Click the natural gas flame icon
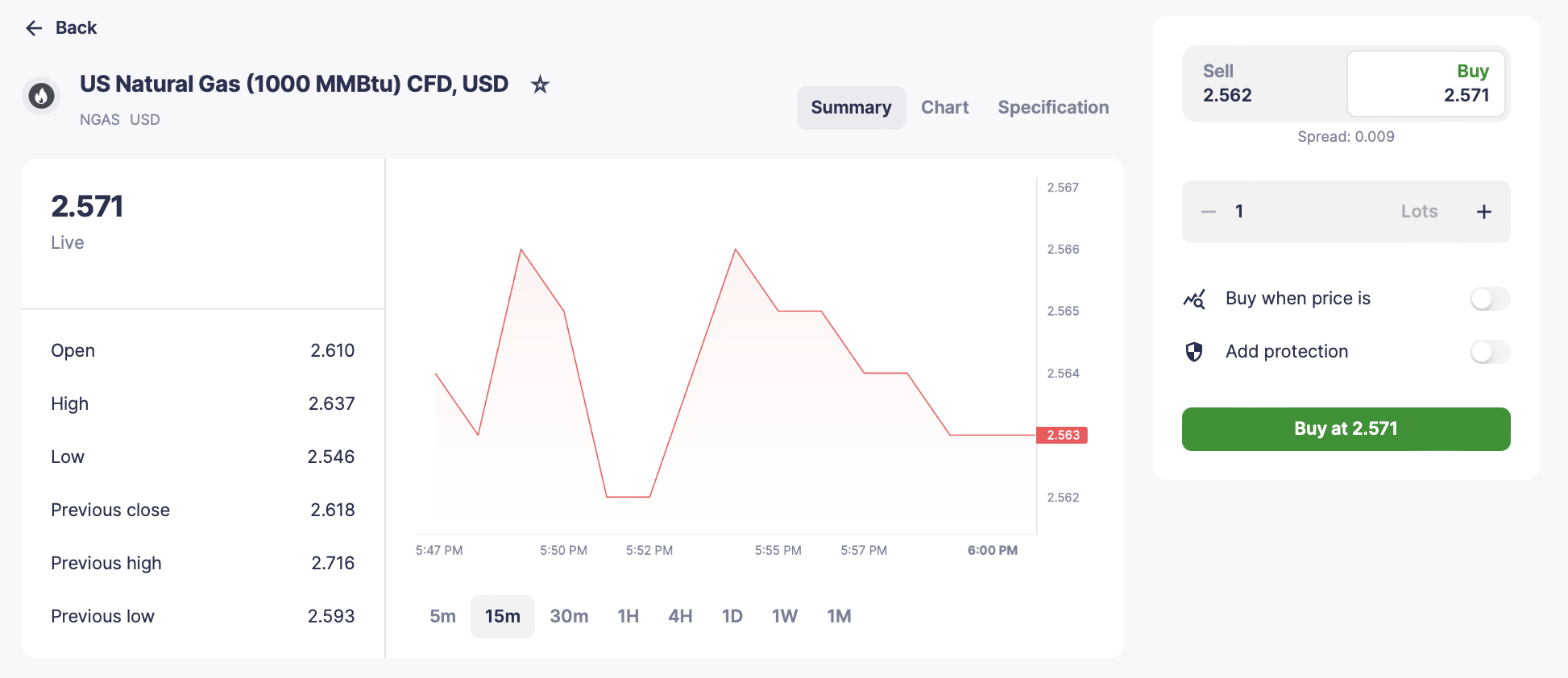Screen dimensions: 1568x678 click(x=41, y=97)
